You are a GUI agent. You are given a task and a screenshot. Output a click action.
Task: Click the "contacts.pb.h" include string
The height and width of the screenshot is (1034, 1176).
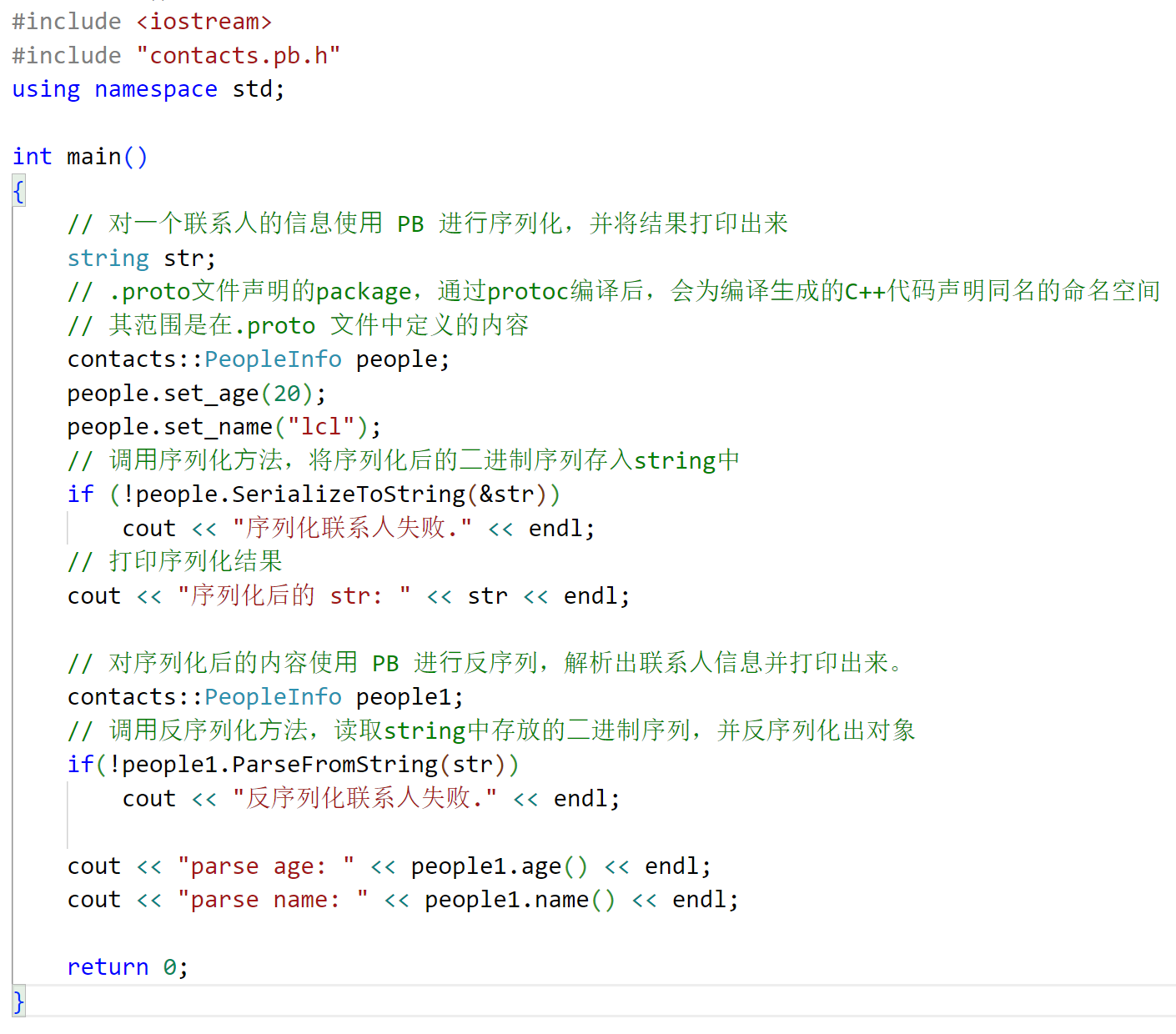coord(239,56)
